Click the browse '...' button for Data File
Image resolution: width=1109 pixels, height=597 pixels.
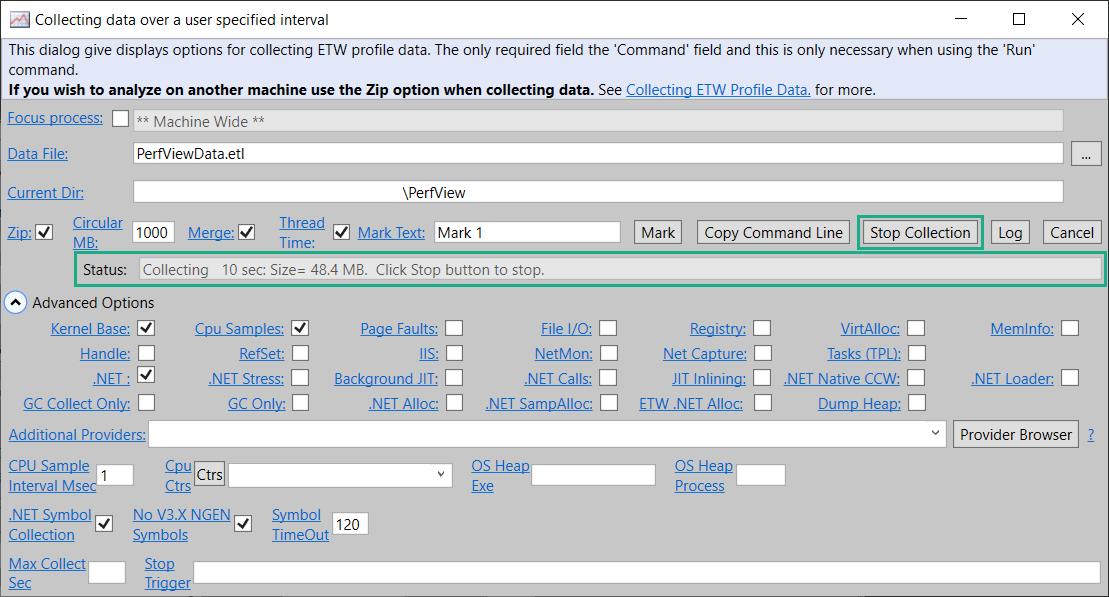click(x=1086, y=154)
